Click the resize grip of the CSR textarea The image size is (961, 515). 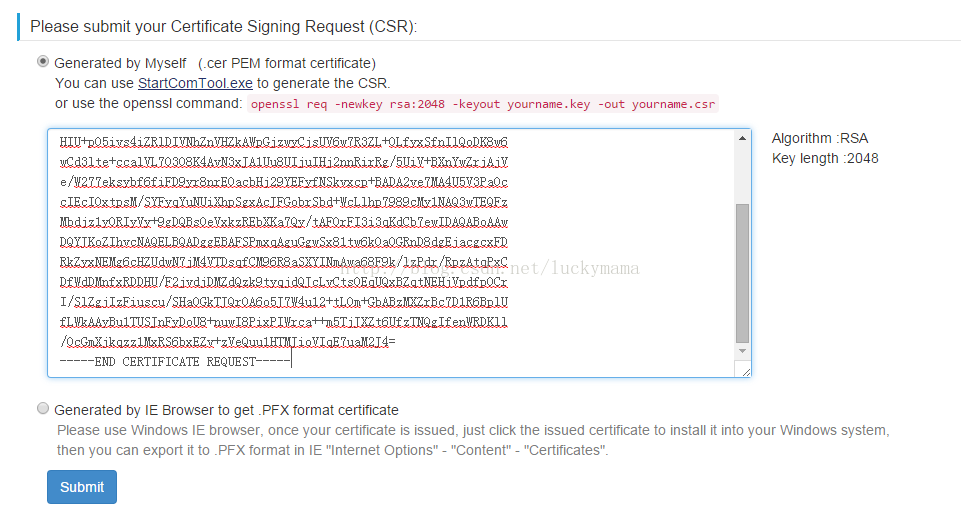pos(745,370)
